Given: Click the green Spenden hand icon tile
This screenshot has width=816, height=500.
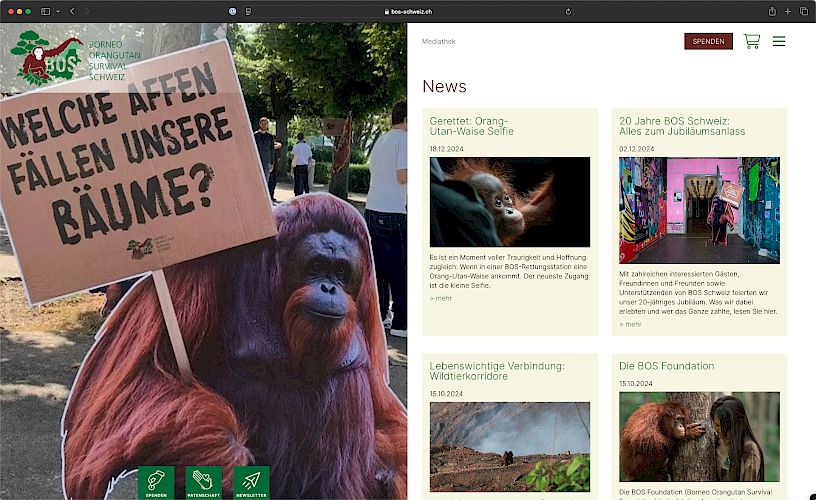Looking at the screenshot, I should point(156,482).
